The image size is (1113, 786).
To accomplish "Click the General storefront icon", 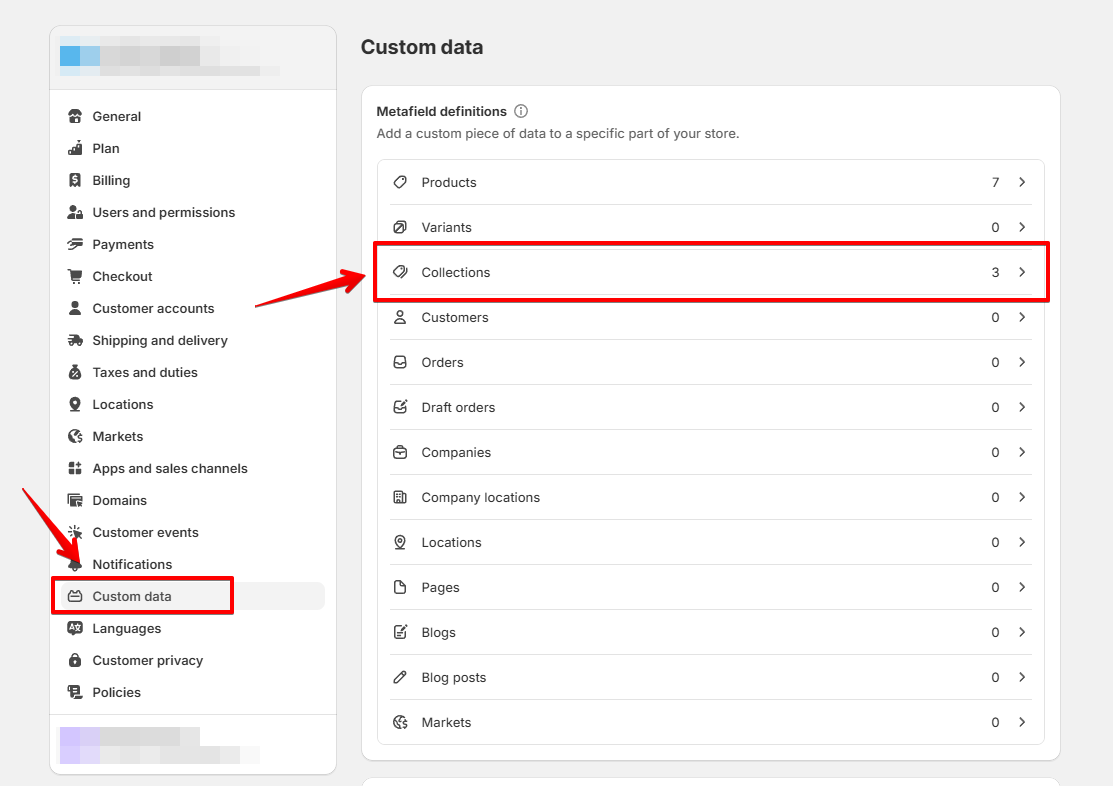I will click(x=75, y=116).
